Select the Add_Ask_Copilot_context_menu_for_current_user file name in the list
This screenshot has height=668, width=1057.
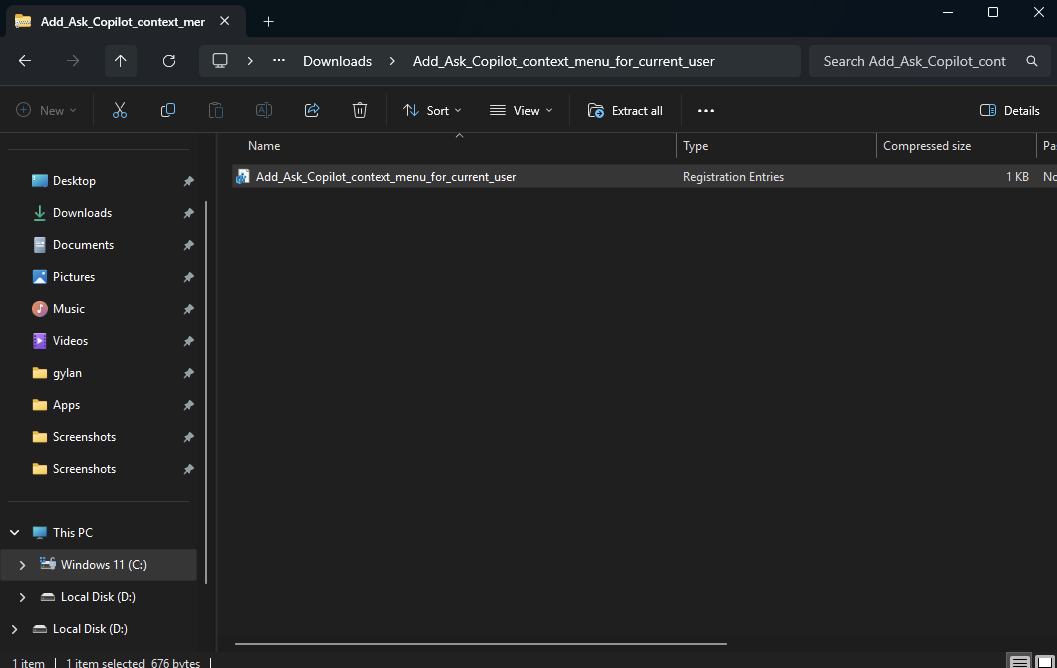tap(386, 177)
